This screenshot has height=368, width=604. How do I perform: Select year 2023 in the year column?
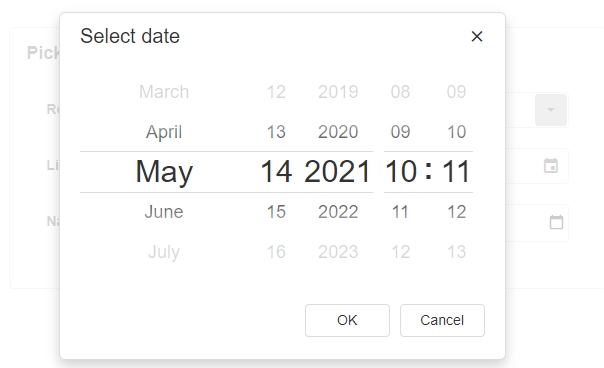[x=338, y=252]
